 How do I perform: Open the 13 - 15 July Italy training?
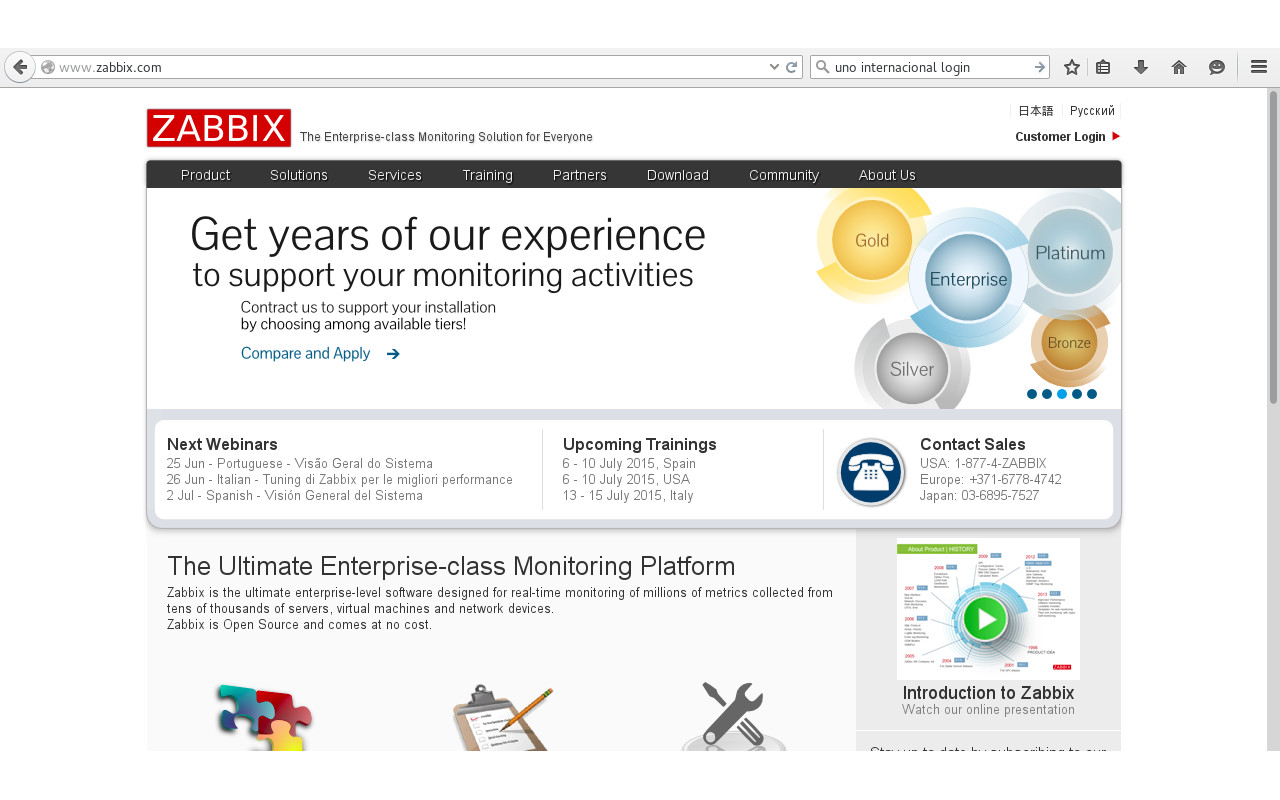point(628,496)
